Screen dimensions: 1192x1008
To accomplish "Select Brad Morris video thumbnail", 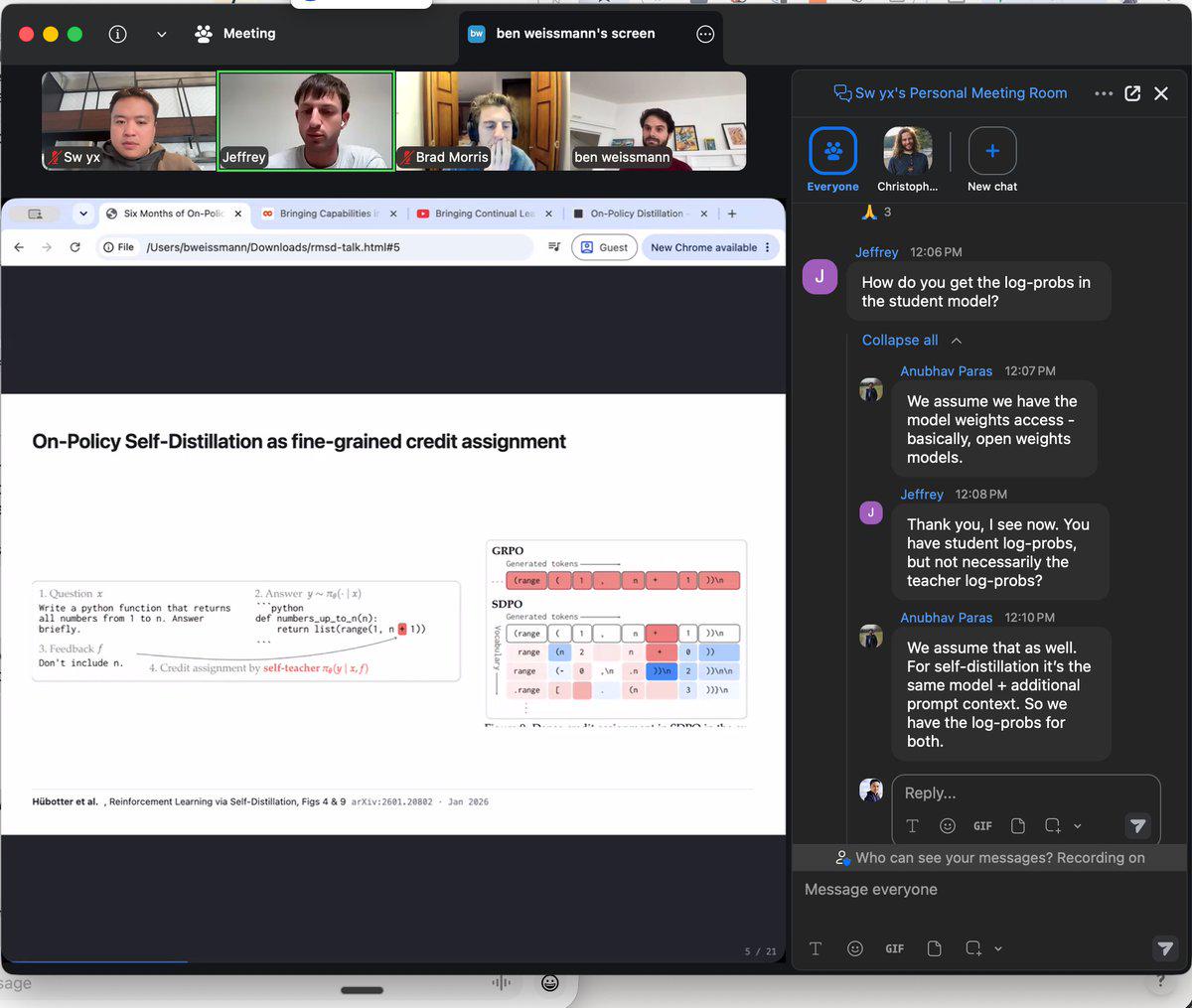I will (483, 120).
